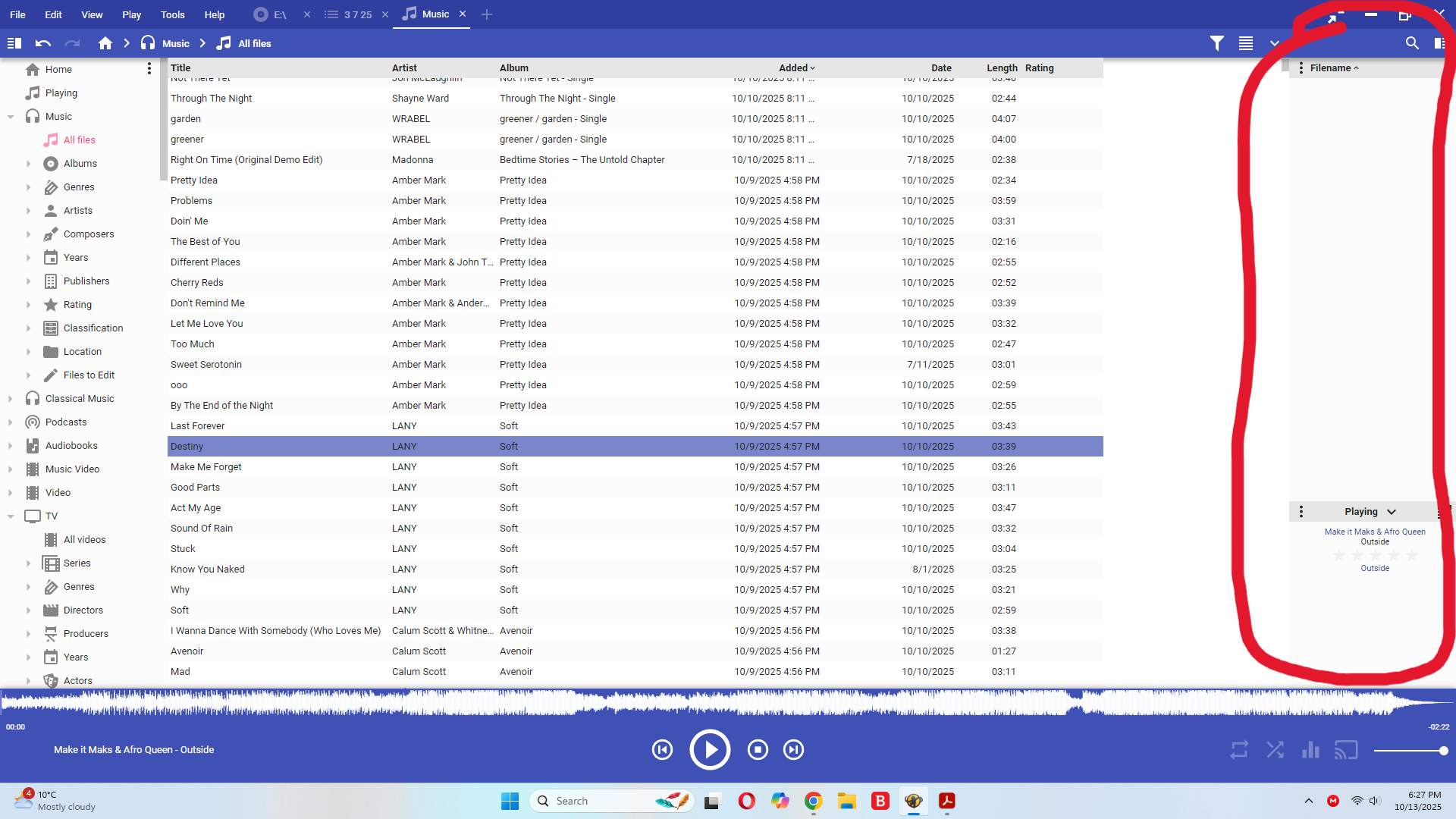
Task: Toggle shuffle playback mode
Action: click(x=1275, y=750)
